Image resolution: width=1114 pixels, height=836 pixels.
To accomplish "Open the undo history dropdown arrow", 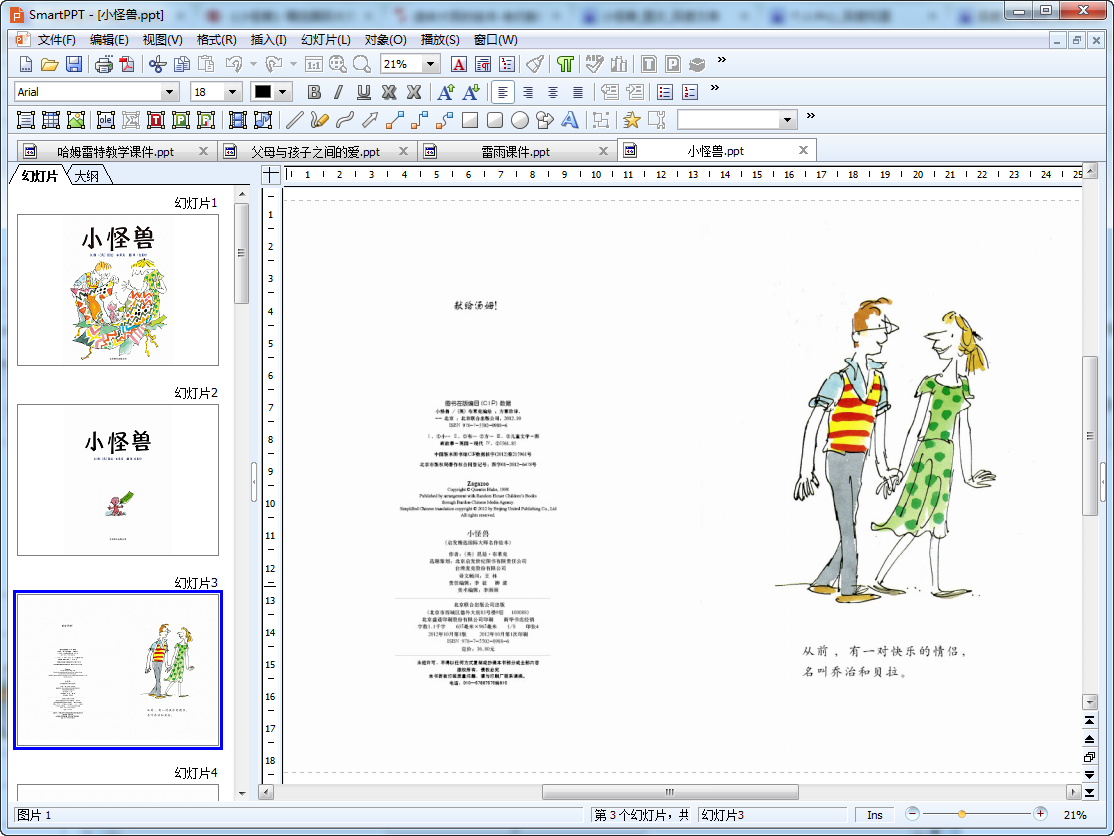I will click(254, 65).
